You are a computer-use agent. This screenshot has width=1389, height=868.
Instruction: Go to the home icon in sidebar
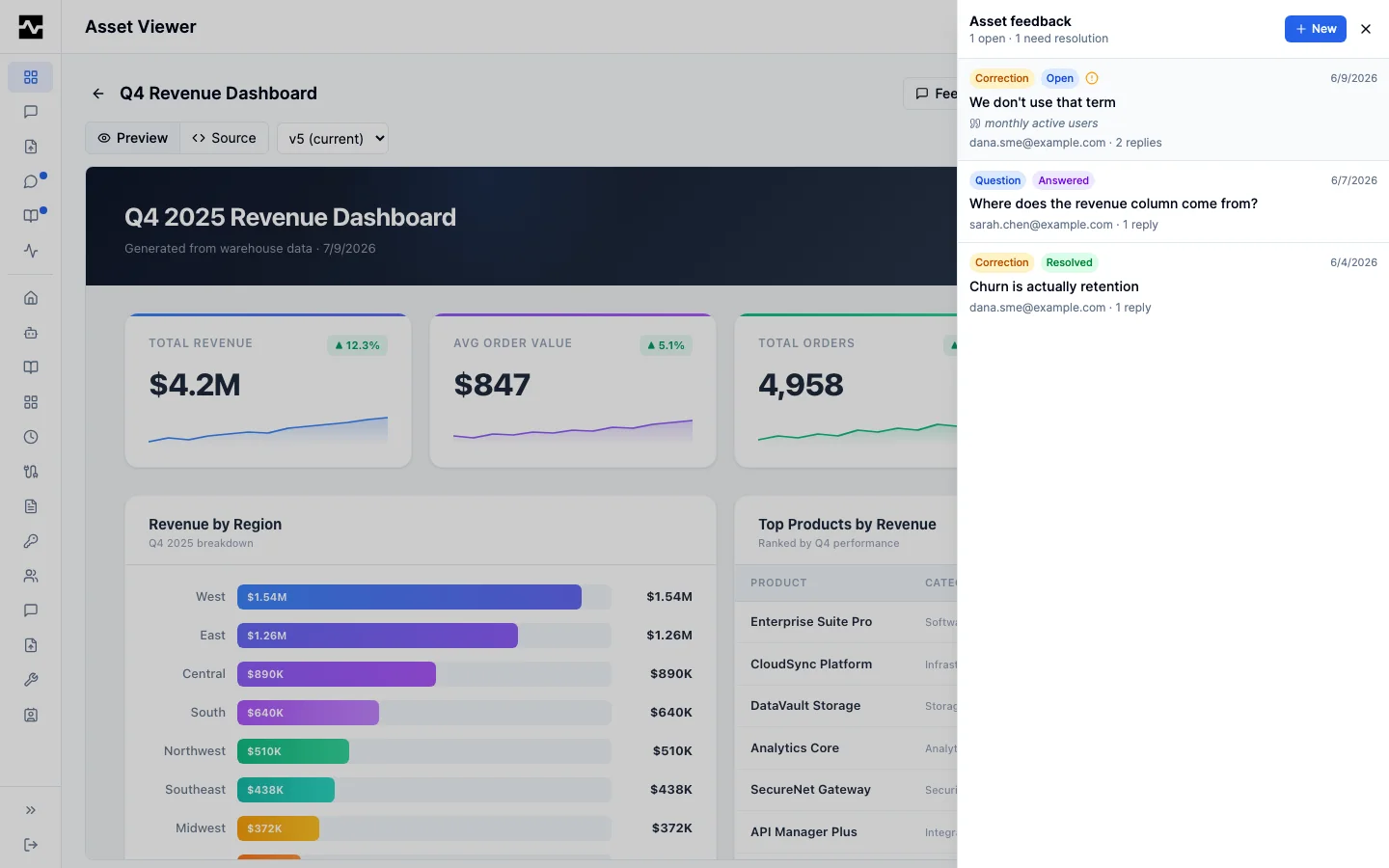pos(31,298)
